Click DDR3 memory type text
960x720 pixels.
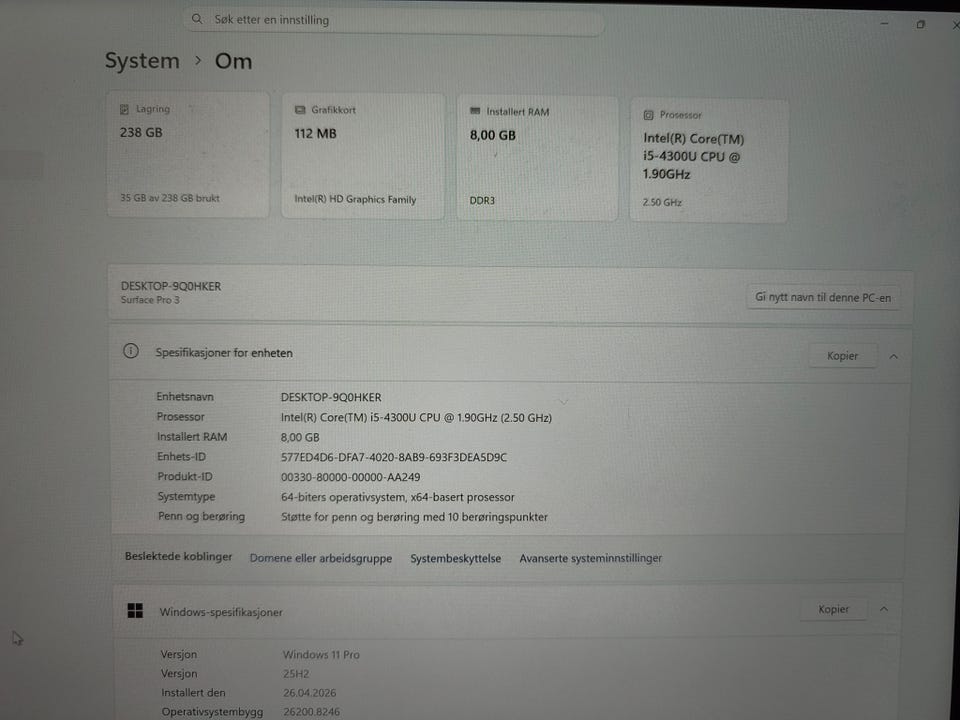pos(482,201)
